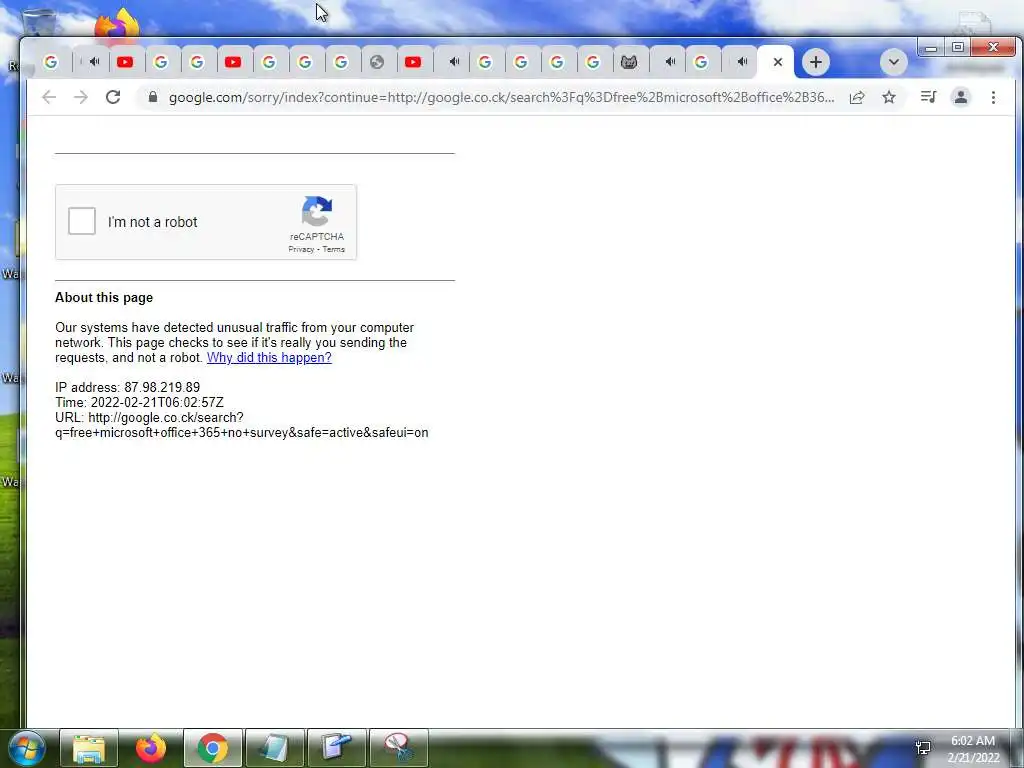Reload the current page
This screenshot has height=768, width=1024.
tap(113, 97)
